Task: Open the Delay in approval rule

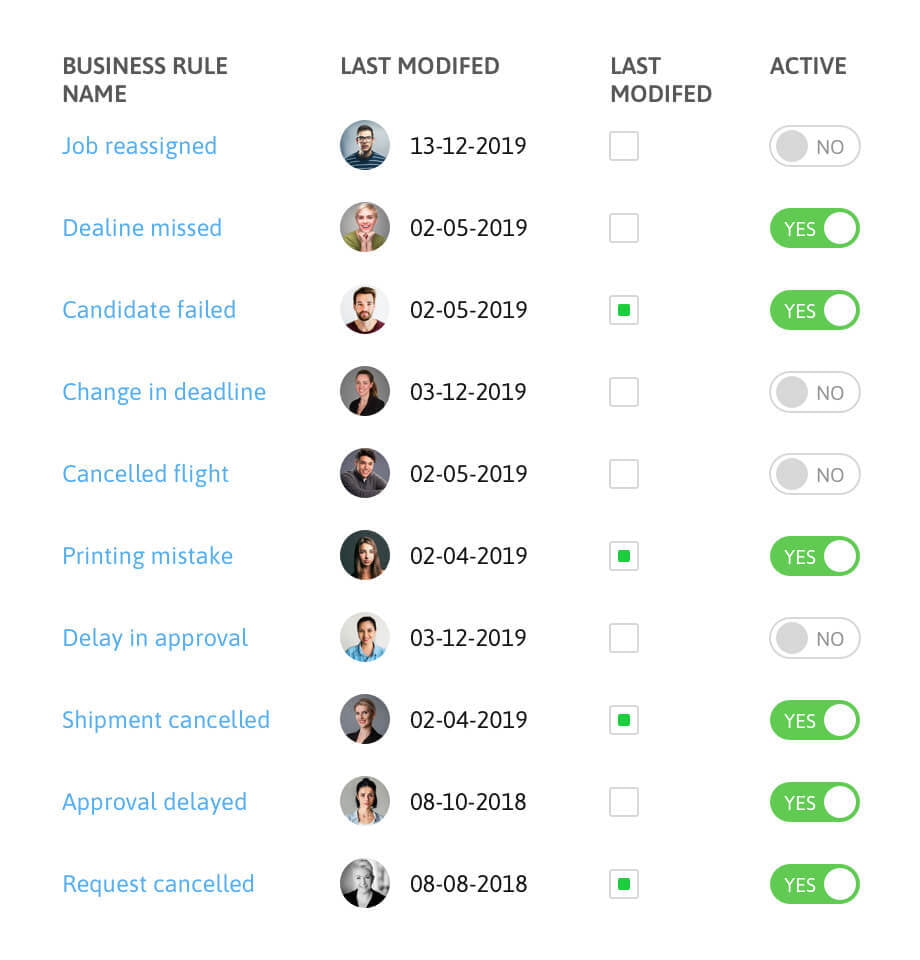Action: [155, 638]
